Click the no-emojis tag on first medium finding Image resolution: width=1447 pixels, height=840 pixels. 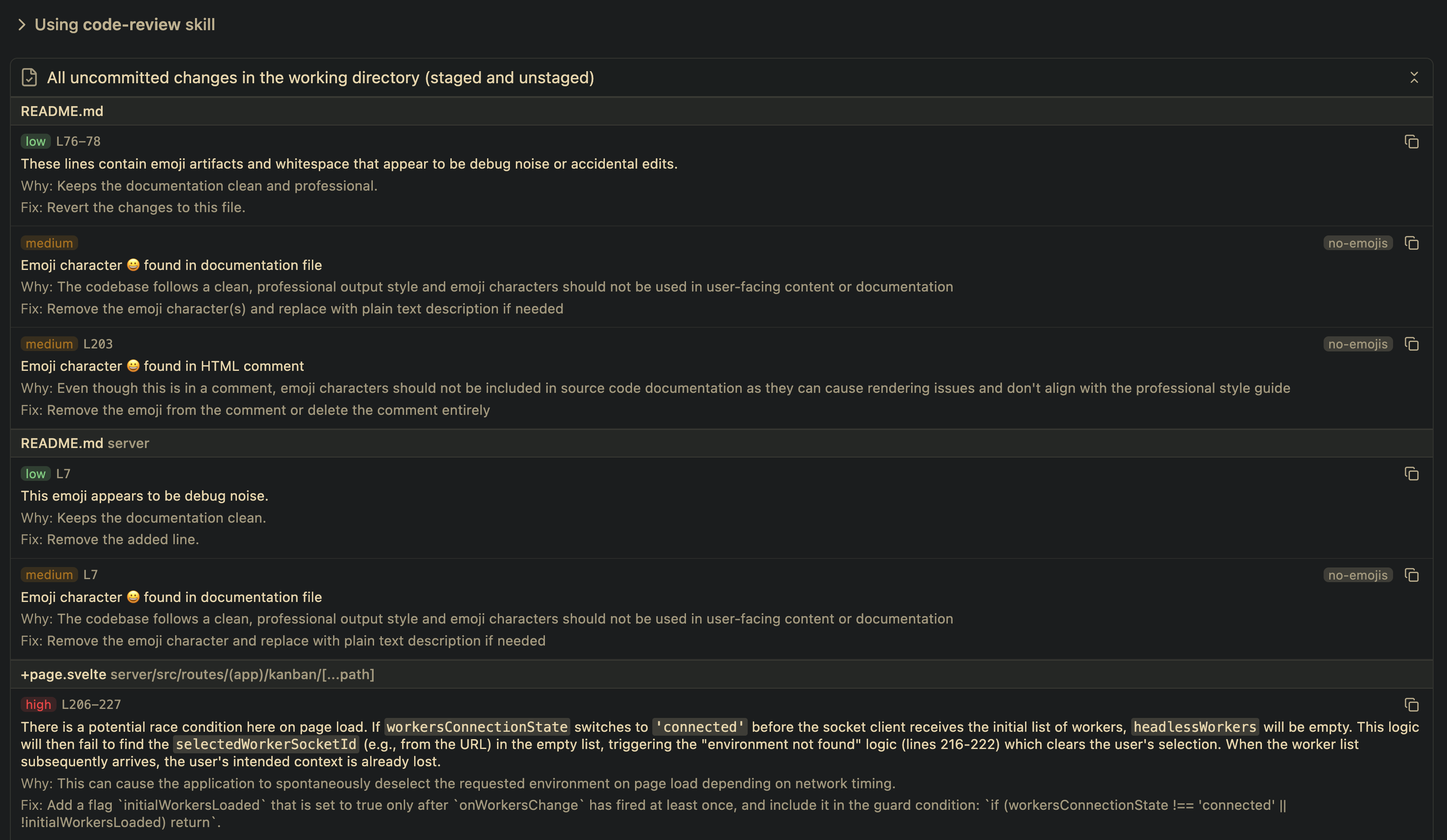pos(1357,243)
